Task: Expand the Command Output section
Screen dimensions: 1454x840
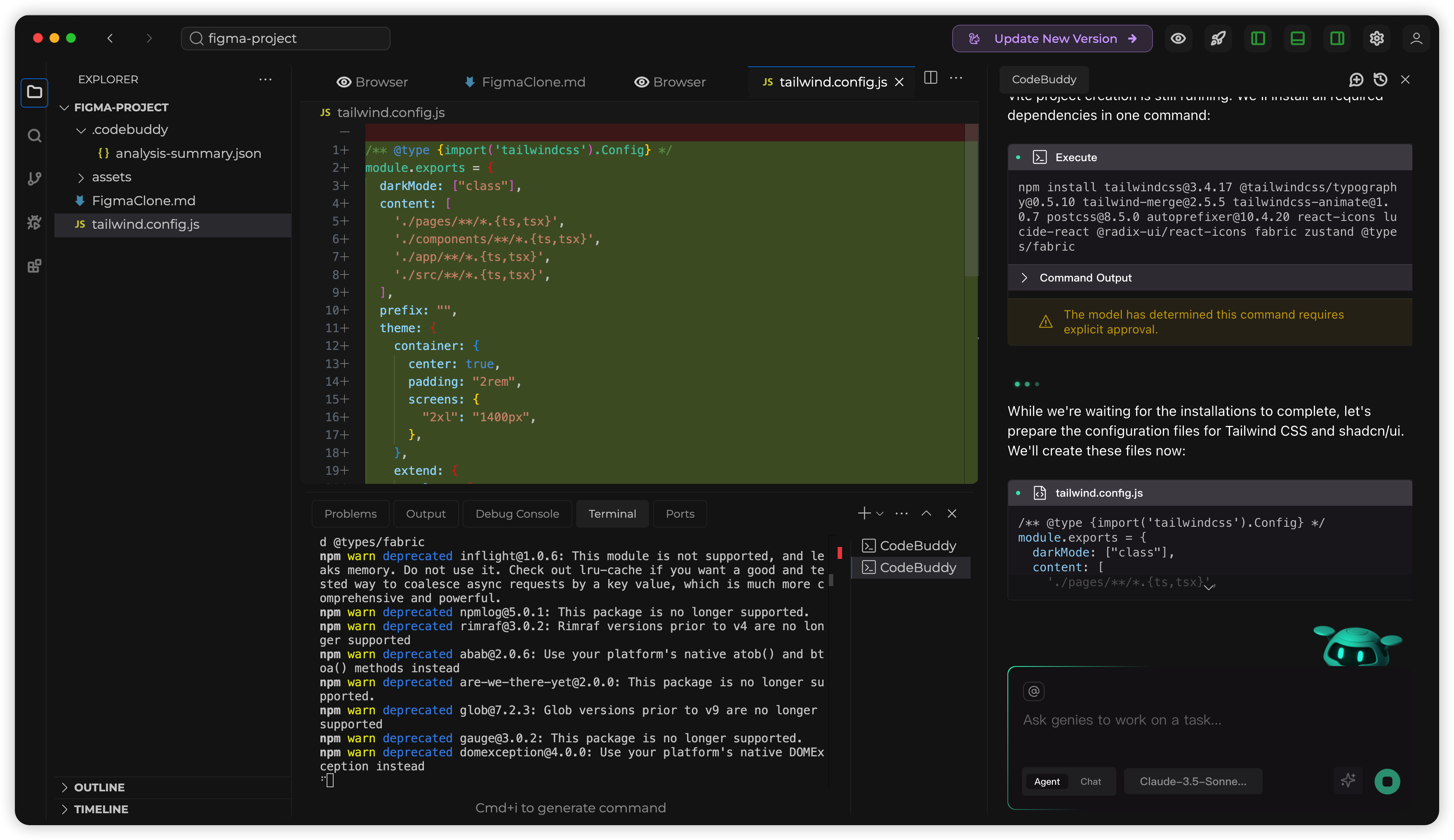Action: pyautogui.click(x=1085, y=278)
